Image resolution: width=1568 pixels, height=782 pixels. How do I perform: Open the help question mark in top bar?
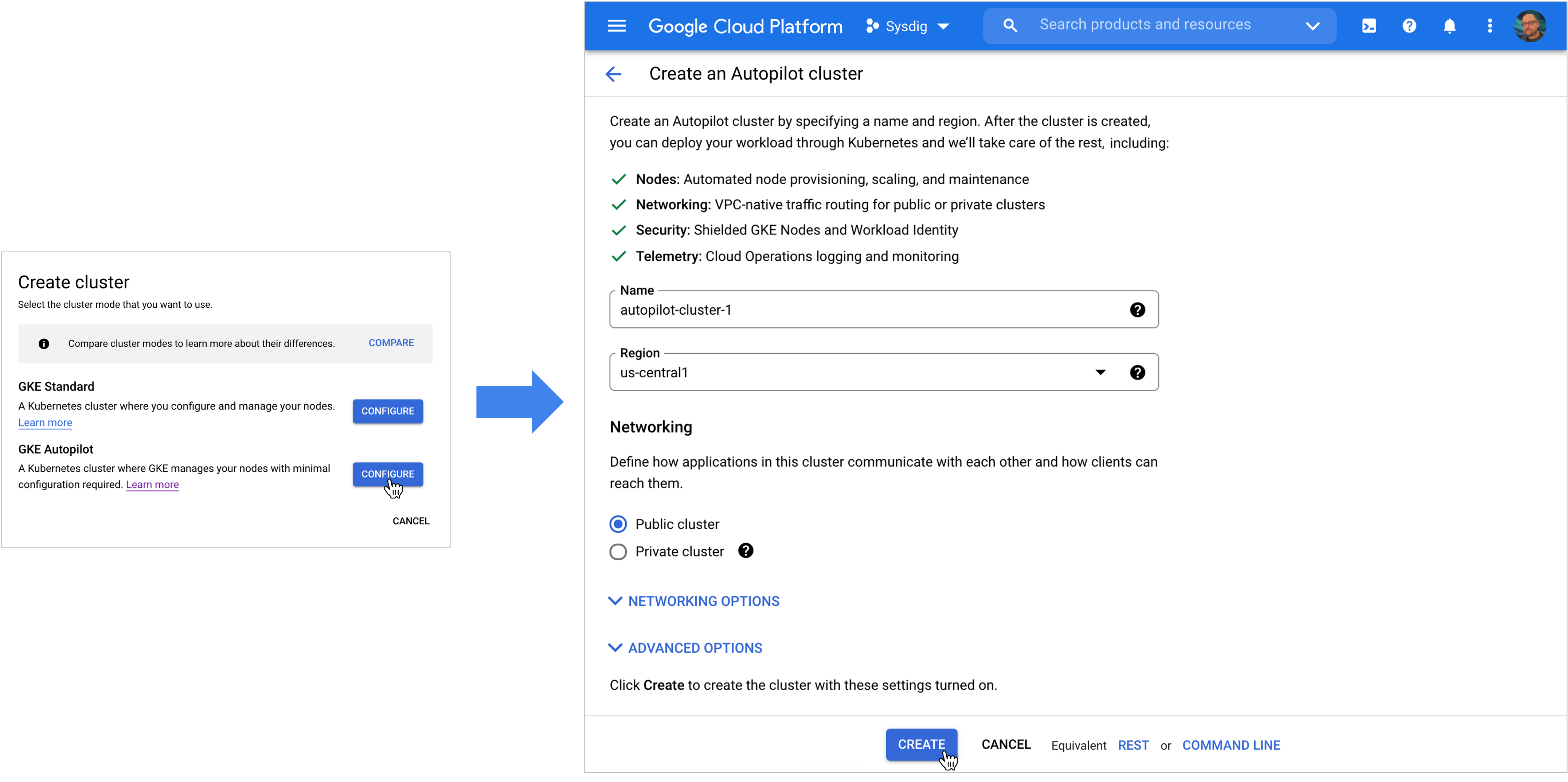(1408, 26)
